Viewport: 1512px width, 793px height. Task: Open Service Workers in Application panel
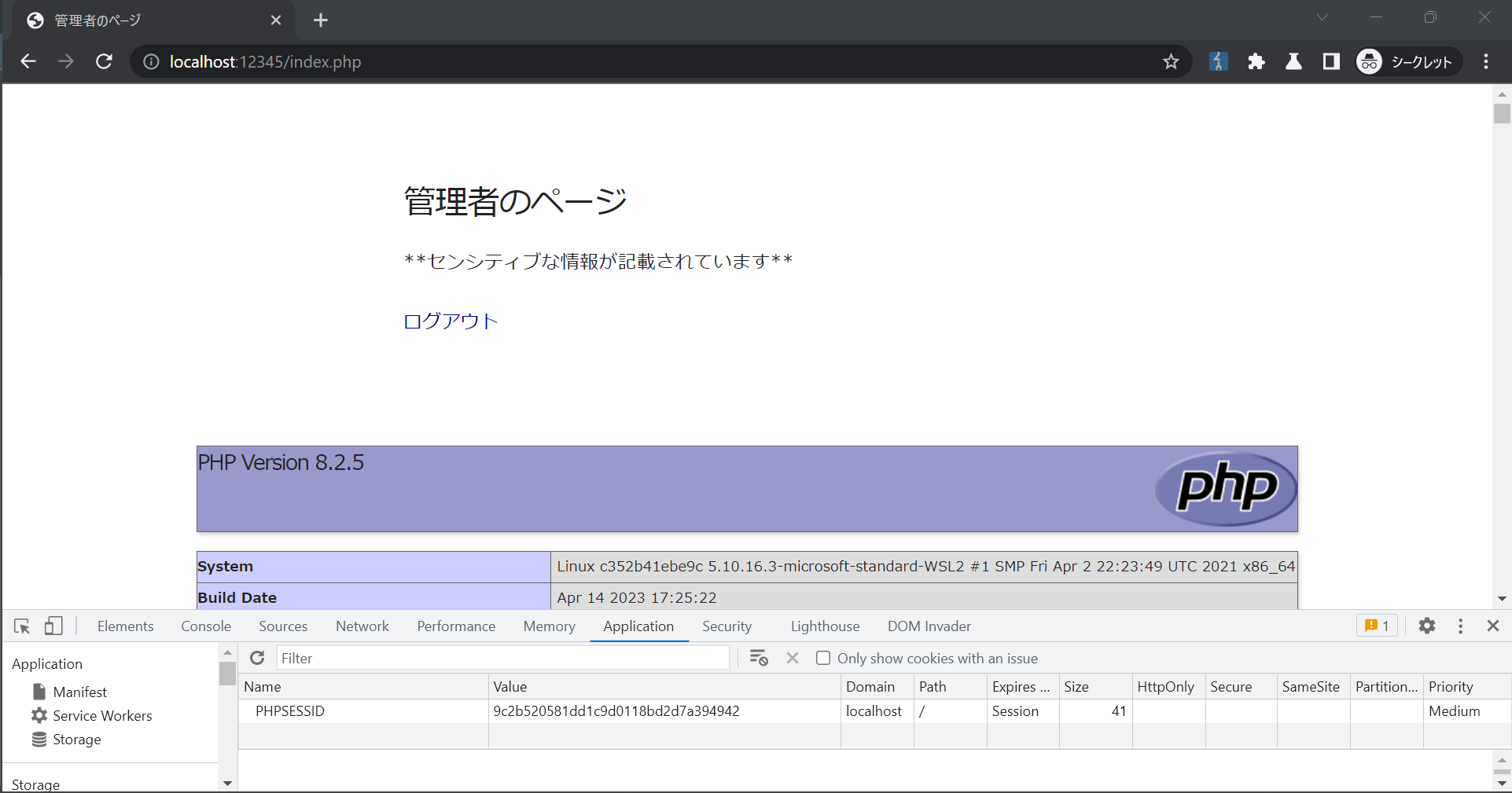(x=101, y=715)
